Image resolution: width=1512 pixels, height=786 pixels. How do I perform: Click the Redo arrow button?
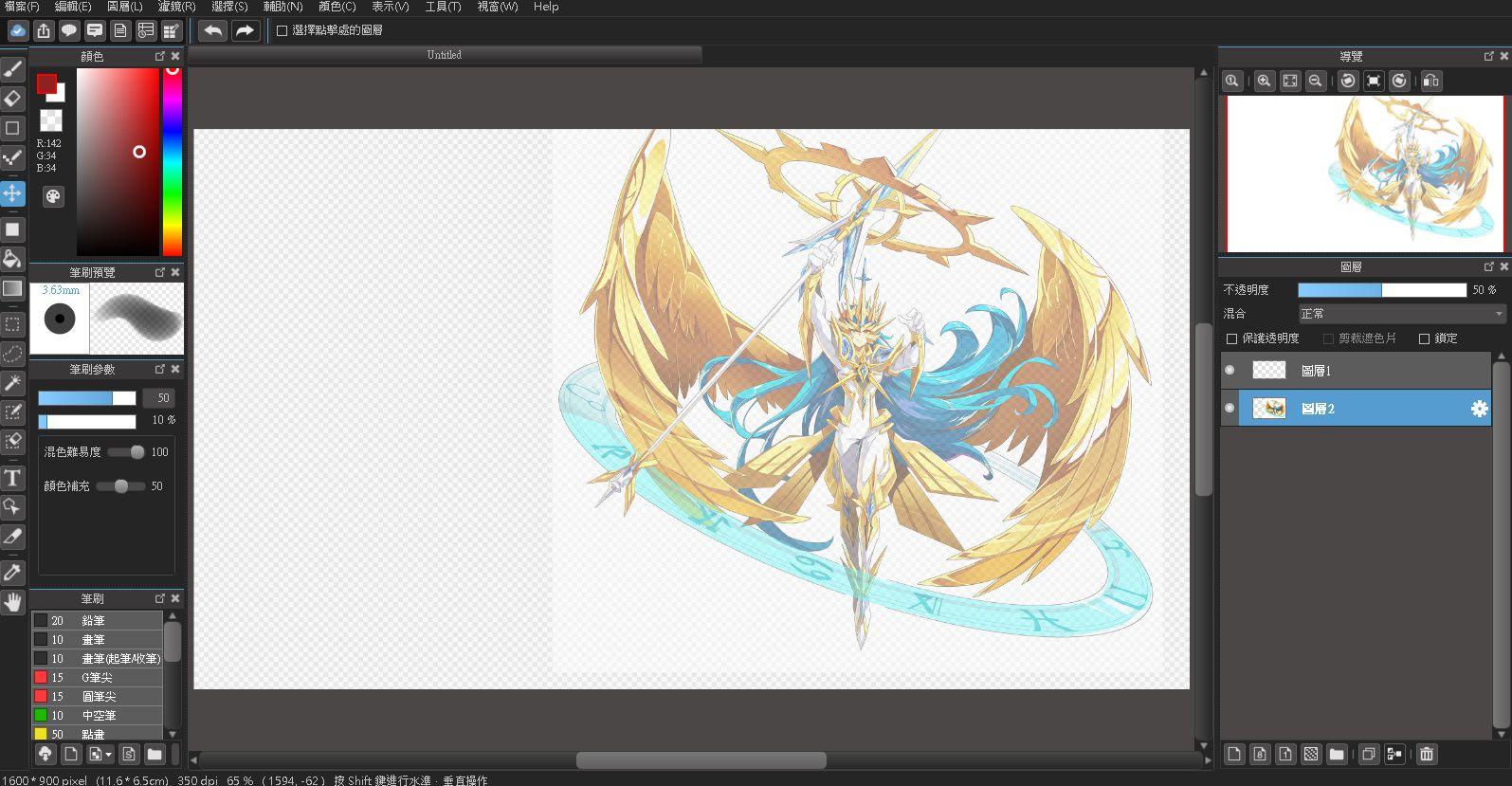(x=245, y=30)
